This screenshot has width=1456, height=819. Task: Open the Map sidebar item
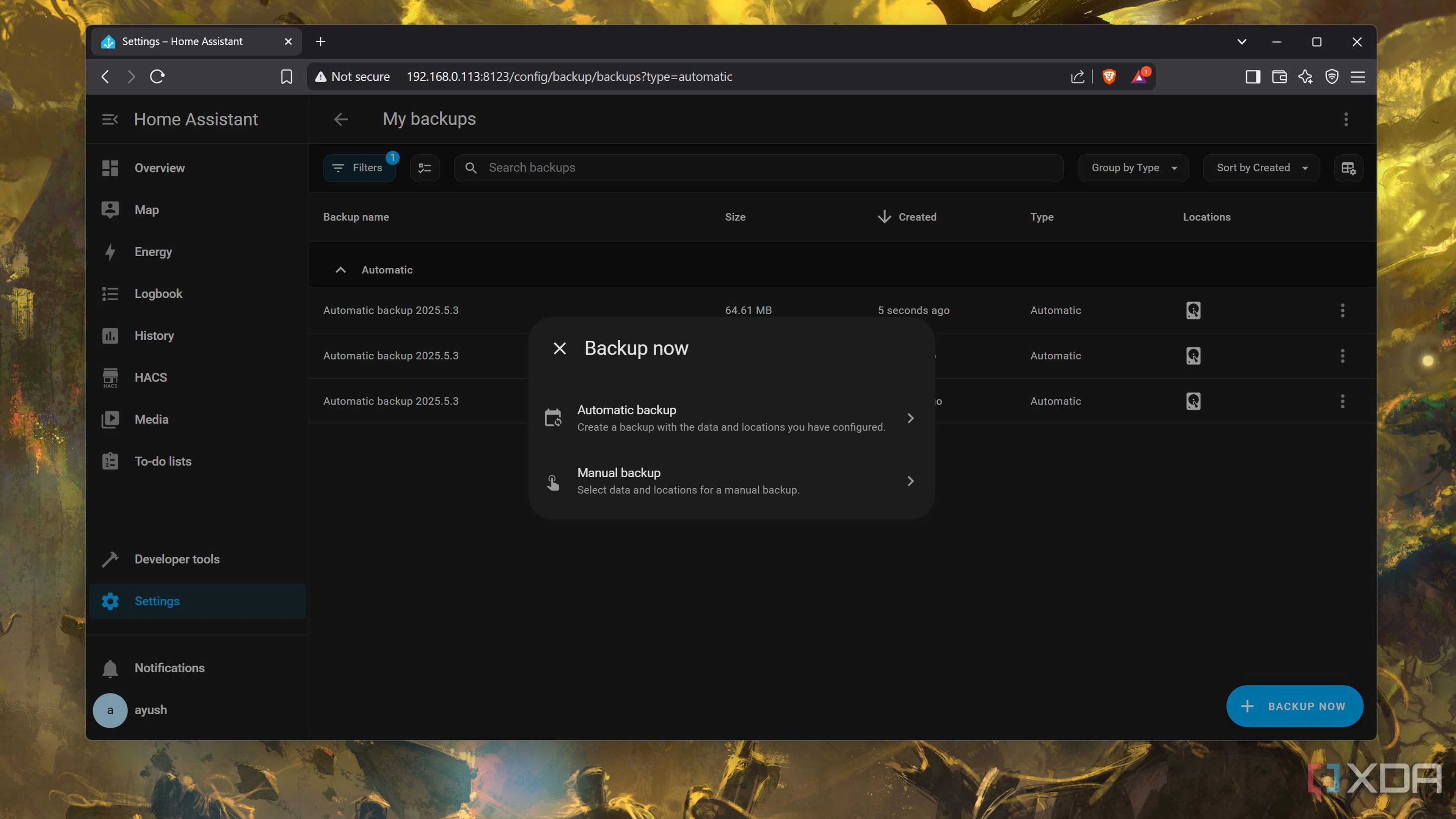click(197, 210)
